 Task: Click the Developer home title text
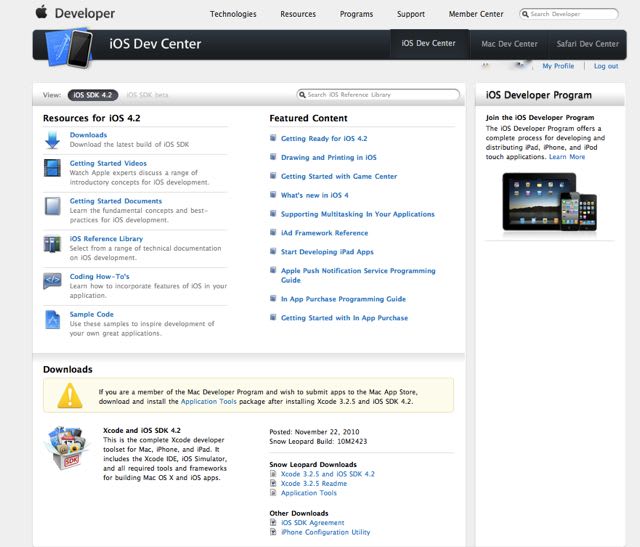84,13
